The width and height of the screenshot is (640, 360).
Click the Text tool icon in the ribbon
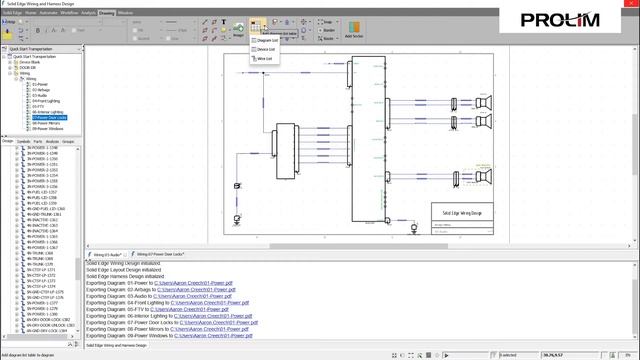224,22
